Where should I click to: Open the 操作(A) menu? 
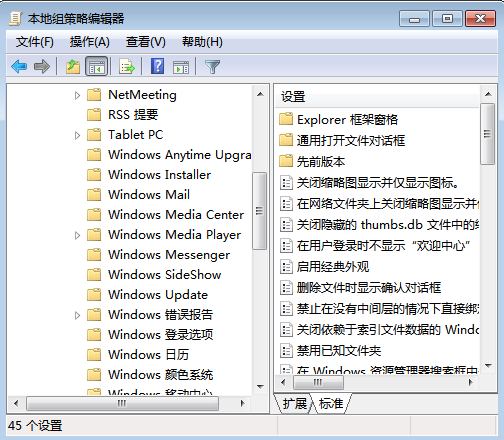90,42
